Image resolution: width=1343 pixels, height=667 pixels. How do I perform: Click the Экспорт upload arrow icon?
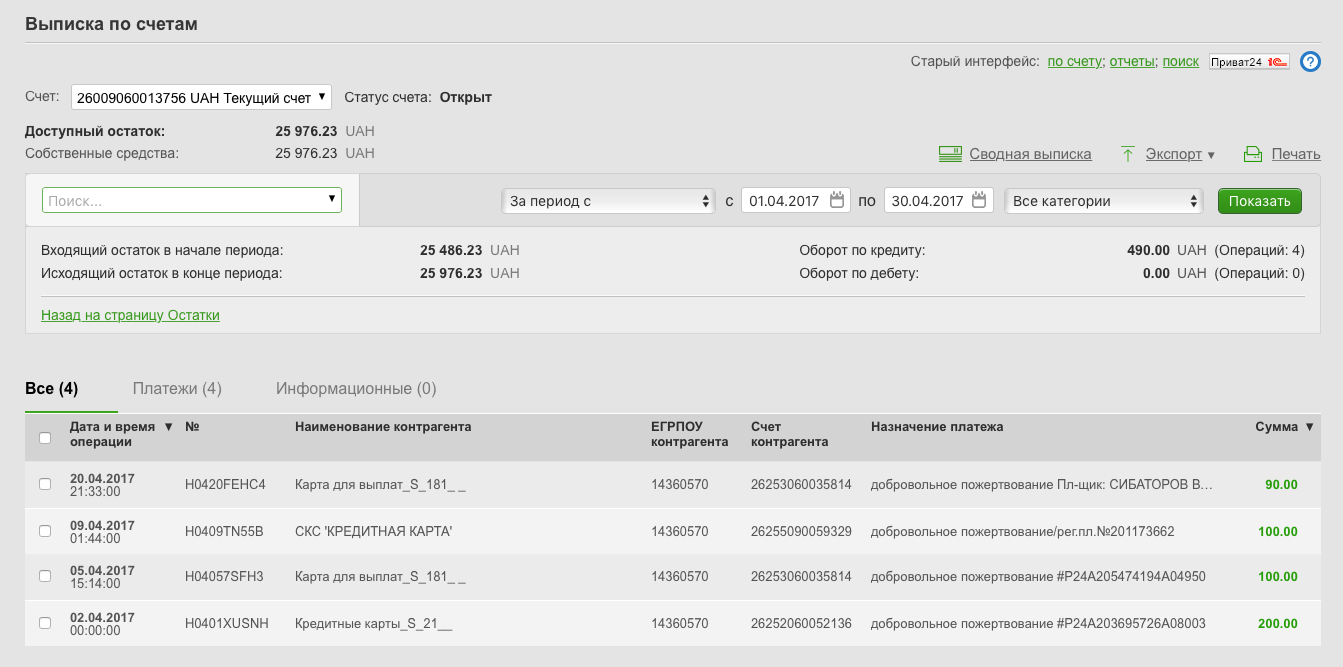coord(1128,154)
